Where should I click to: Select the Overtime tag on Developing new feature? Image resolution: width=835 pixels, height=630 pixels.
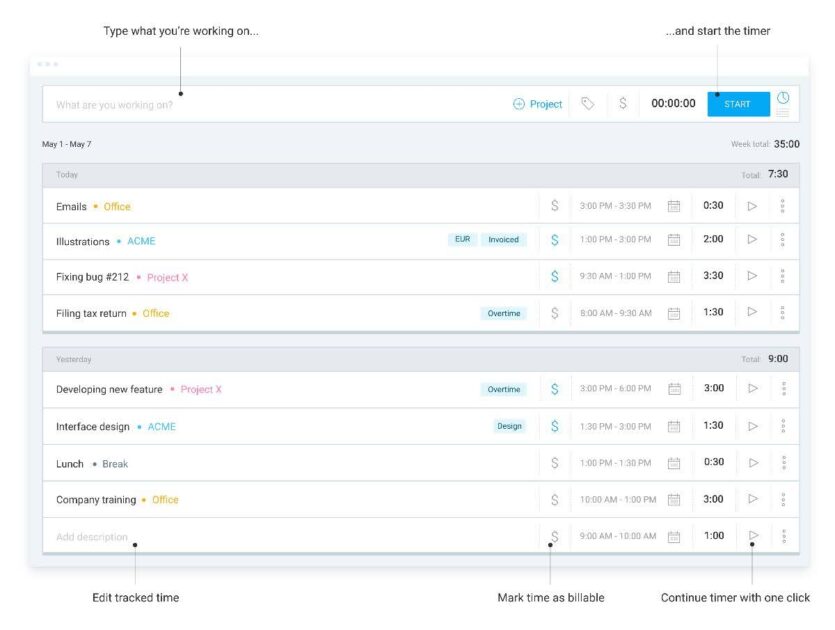point(503,389)
